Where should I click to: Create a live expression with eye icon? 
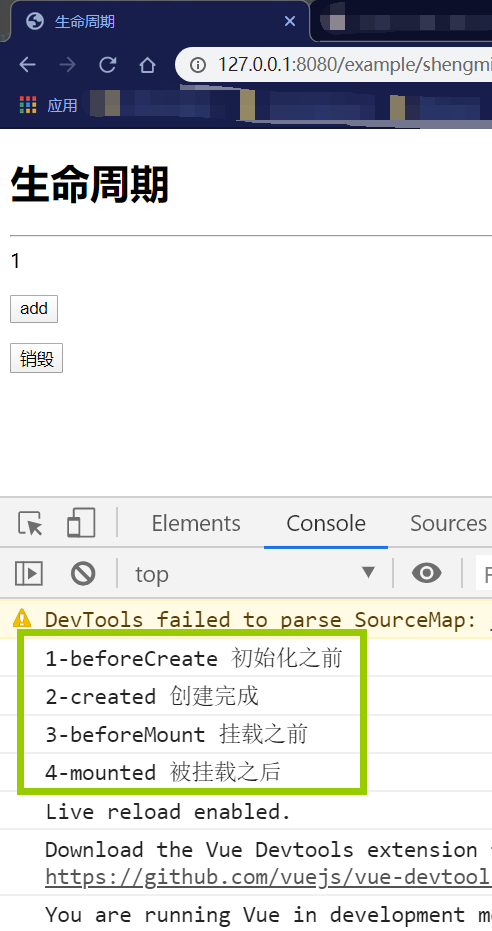click(427, 573)
